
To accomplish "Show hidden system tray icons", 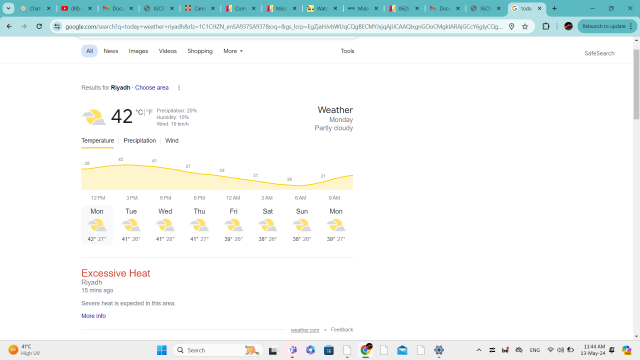I will coord(479,350).
